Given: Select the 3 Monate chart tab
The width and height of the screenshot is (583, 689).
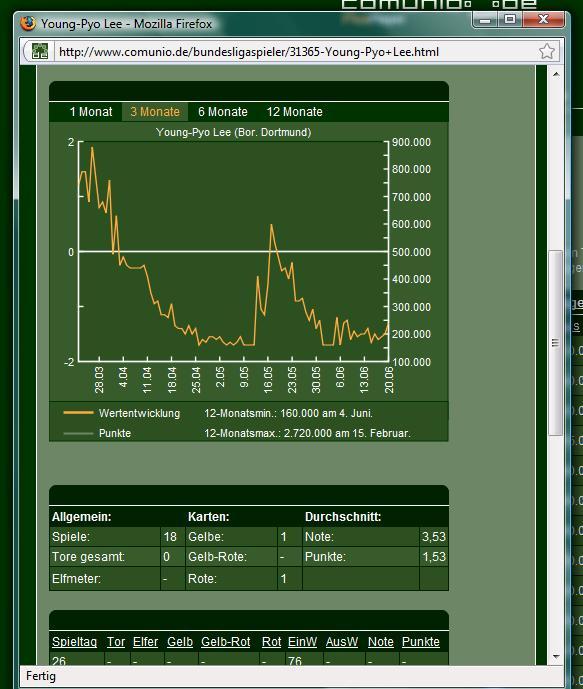Looking at the screenshot, I should (x=155, y=112).
